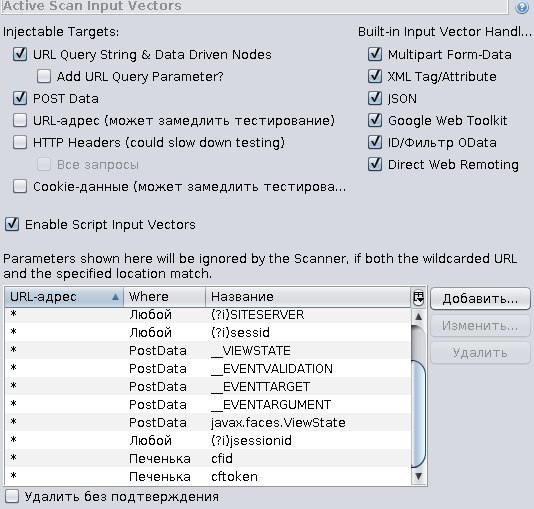The width and height of the screenshot is (534, 509).
Task: Select the __VIEWSTATE row
Action: tap(208, 350)
